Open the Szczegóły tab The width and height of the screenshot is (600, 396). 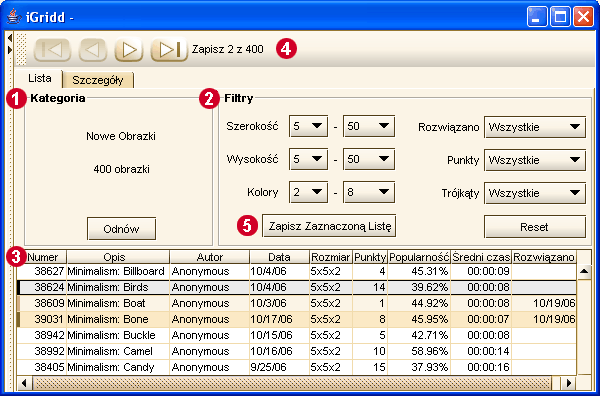pyautogui.click(x=98, y=80)
